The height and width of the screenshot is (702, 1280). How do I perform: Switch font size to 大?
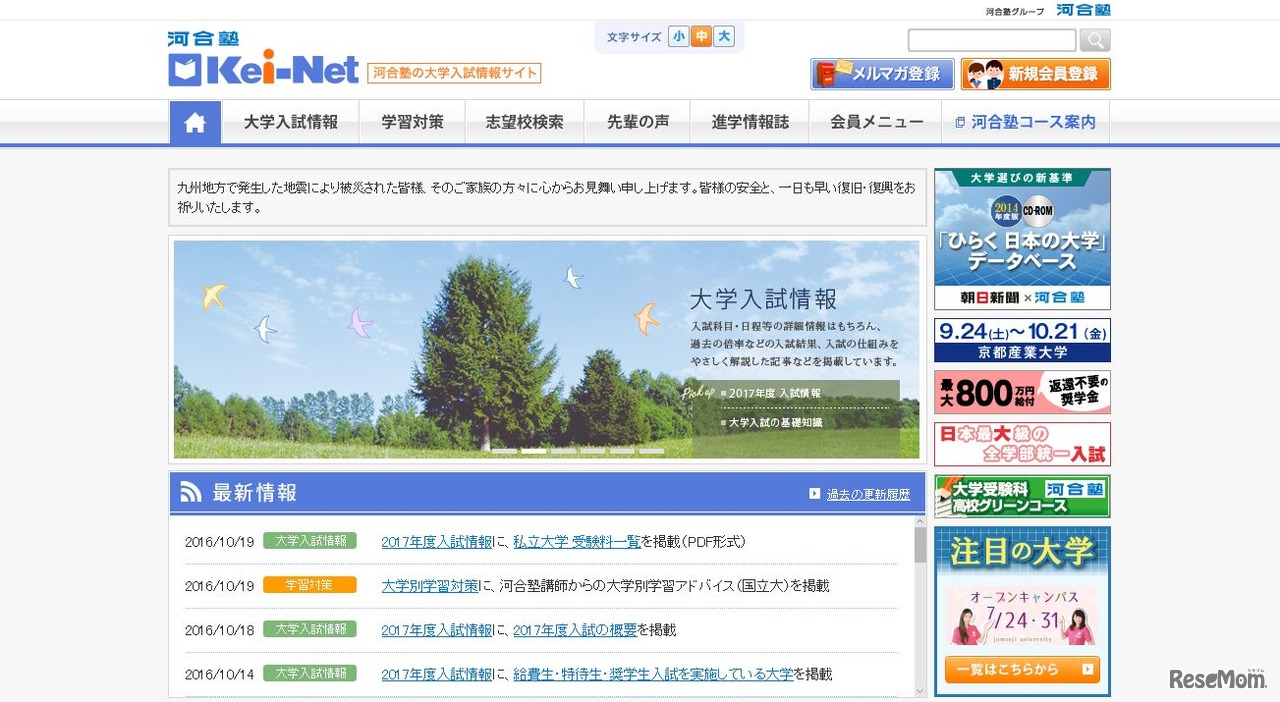pos(722,36)
